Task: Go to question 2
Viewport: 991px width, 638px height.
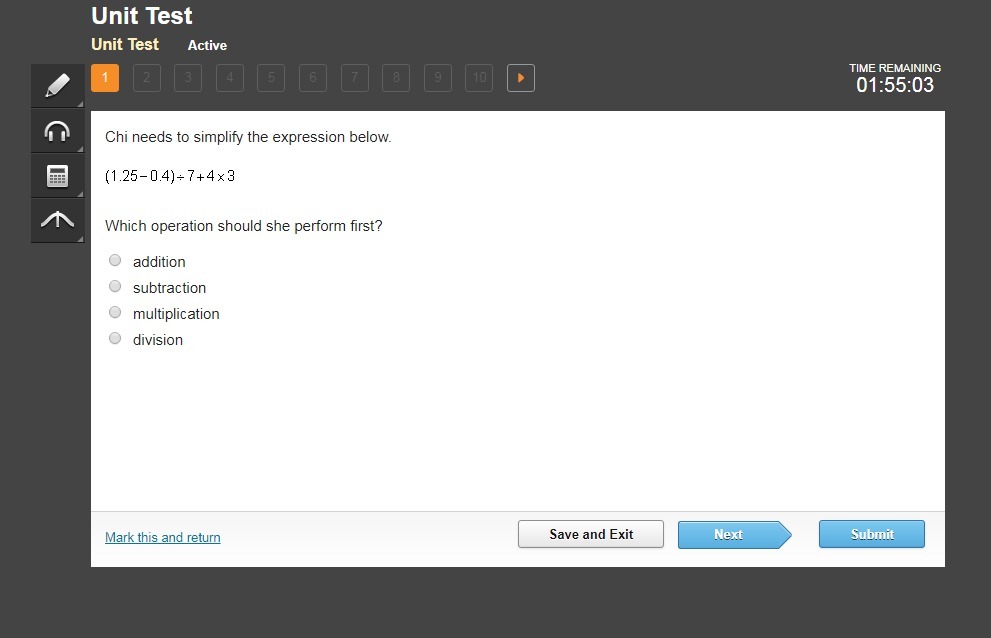Action: (146, 78)
